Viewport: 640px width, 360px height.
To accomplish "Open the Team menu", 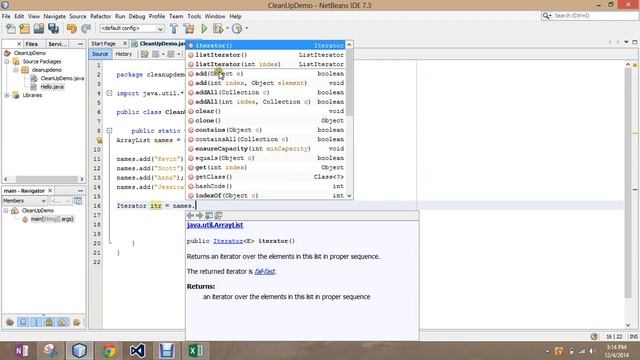I will click(176, 16).
